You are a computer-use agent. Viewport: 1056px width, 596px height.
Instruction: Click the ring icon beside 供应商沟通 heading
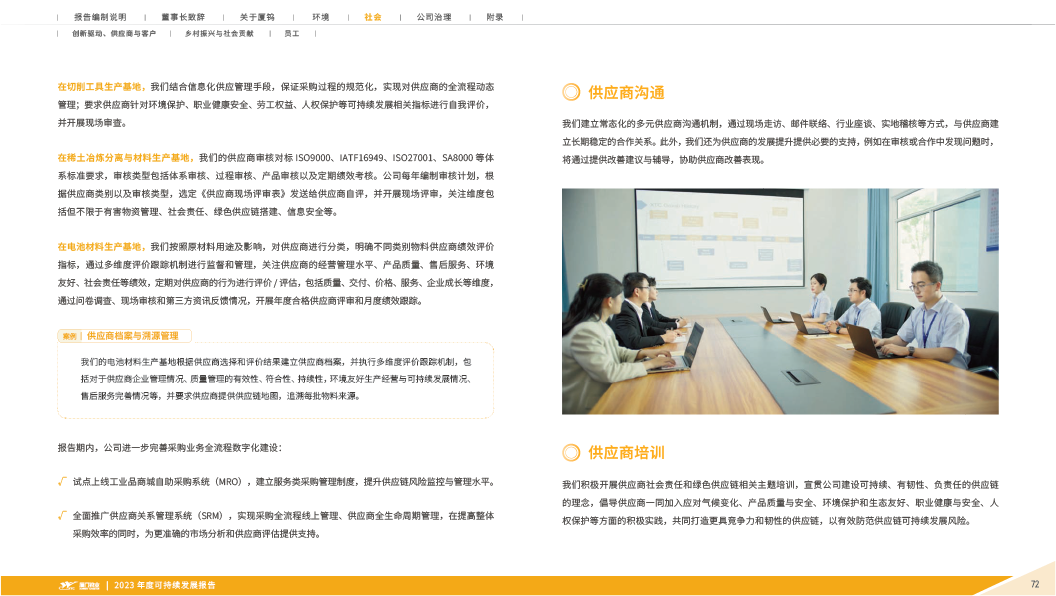click(571, 93)
